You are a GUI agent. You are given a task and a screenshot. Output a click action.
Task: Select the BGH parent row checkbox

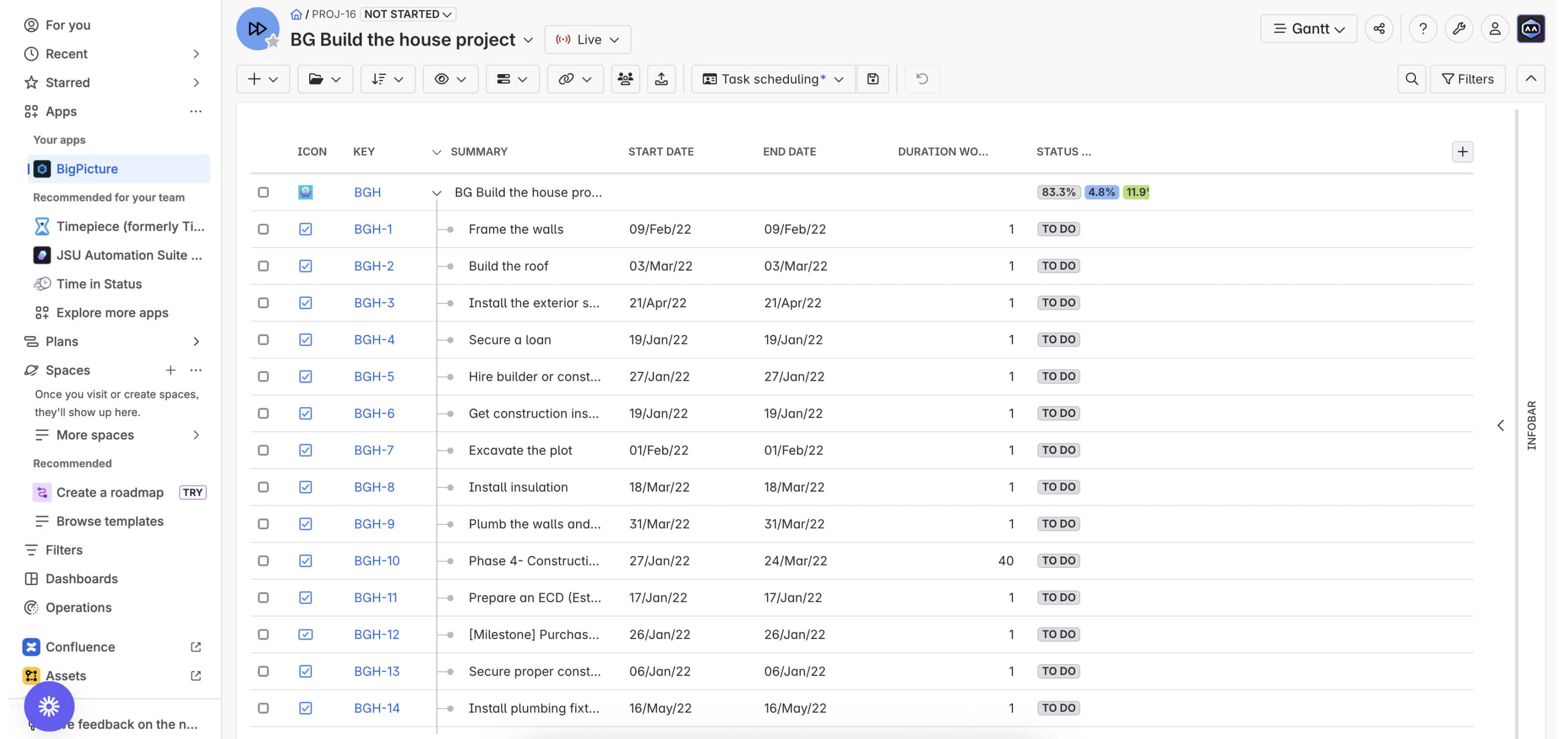[263, 193]
